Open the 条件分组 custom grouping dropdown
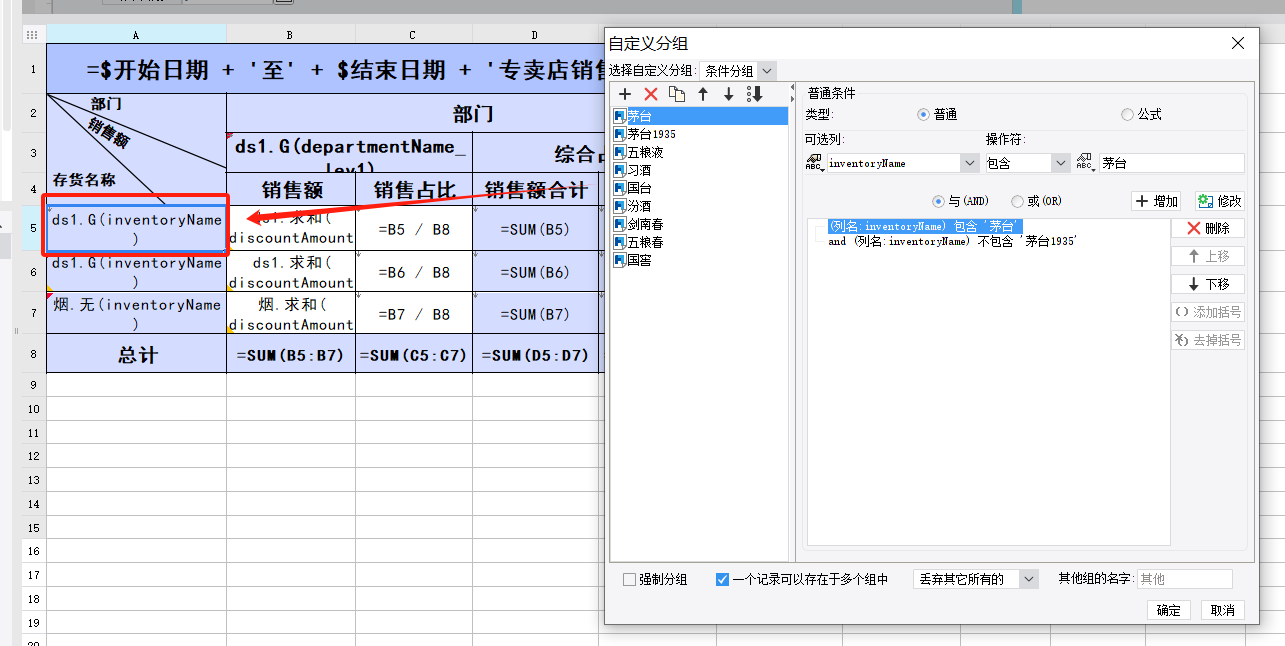This screenshot has width=1285, height=646. click(766, 71)
